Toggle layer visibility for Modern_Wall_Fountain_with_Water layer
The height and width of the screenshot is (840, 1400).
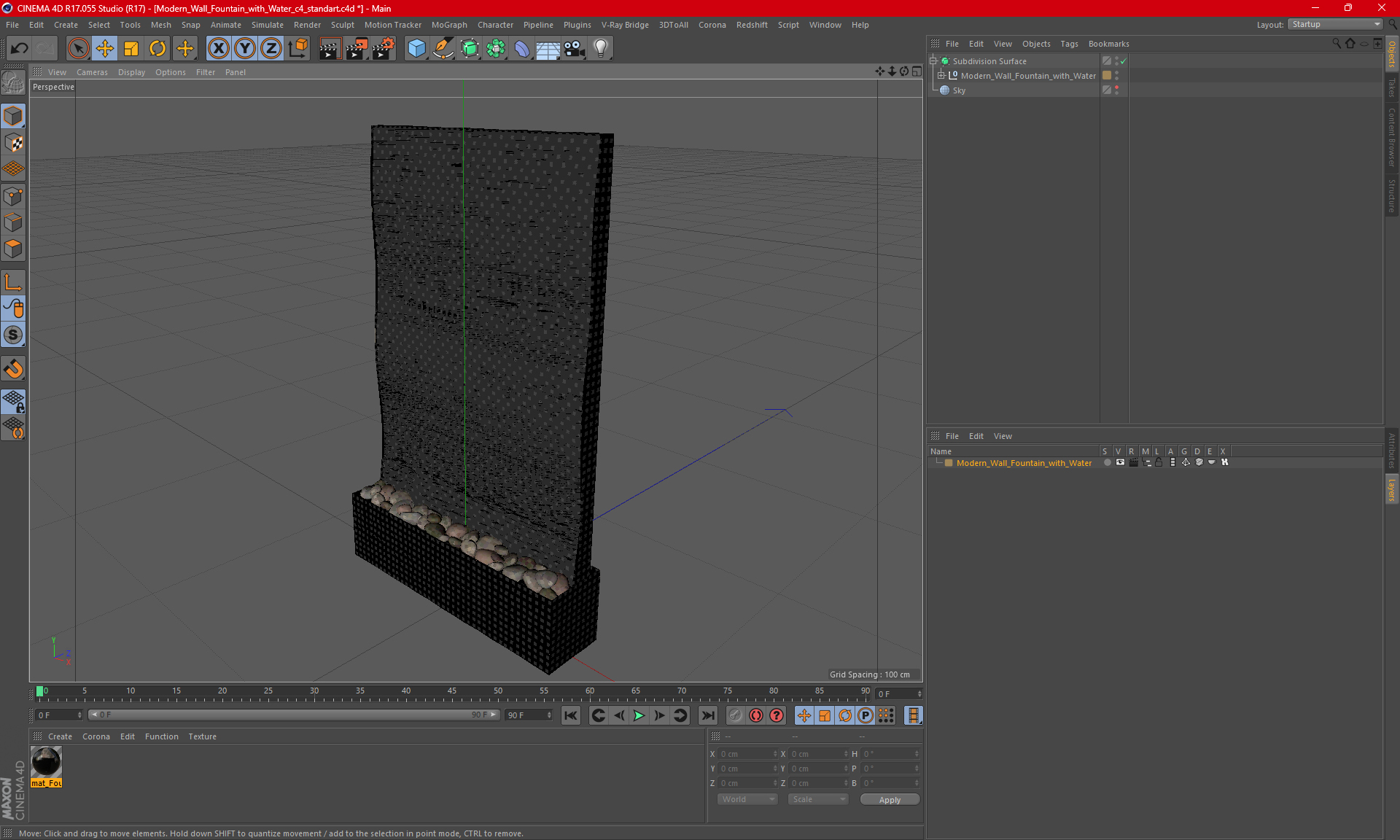[x=1120, y=462]
